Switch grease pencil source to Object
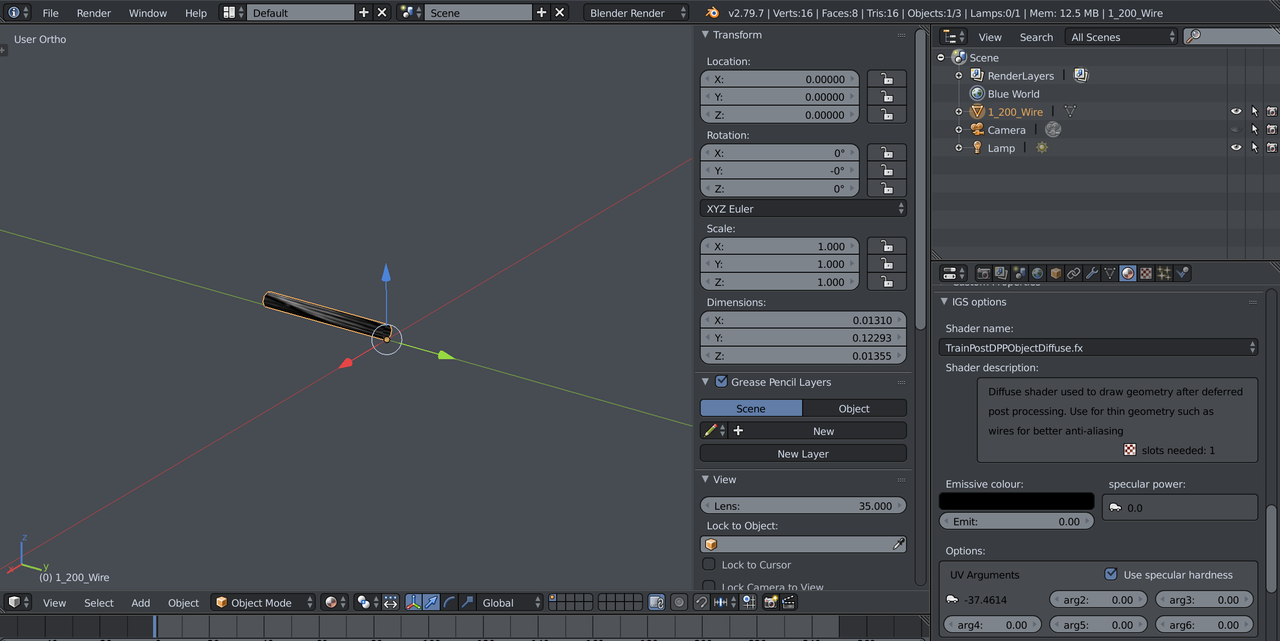 [854, 408]
